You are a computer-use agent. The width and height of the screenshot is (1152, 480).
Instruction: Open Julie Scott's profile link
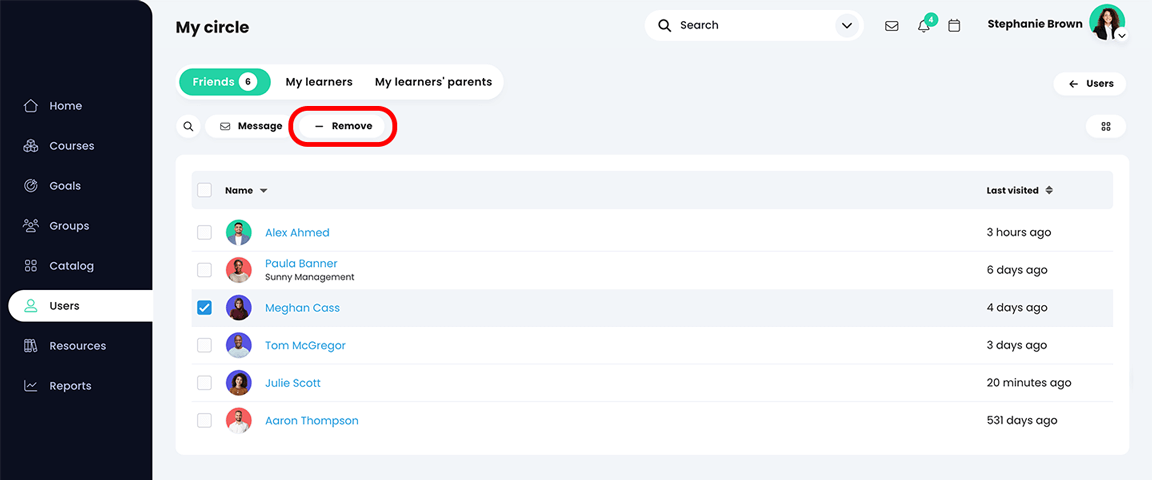tap(292, 383)
